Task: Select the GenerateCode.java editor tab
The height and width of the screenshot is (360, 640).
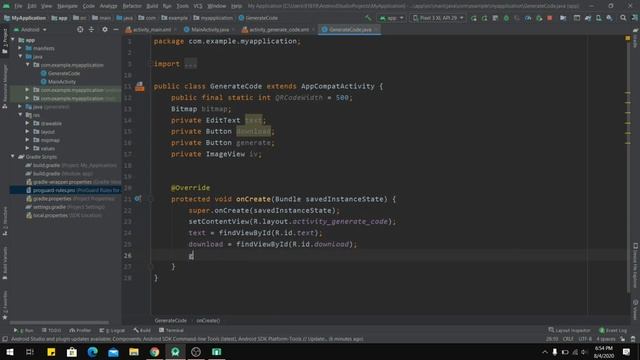Action: coord(348,29)
